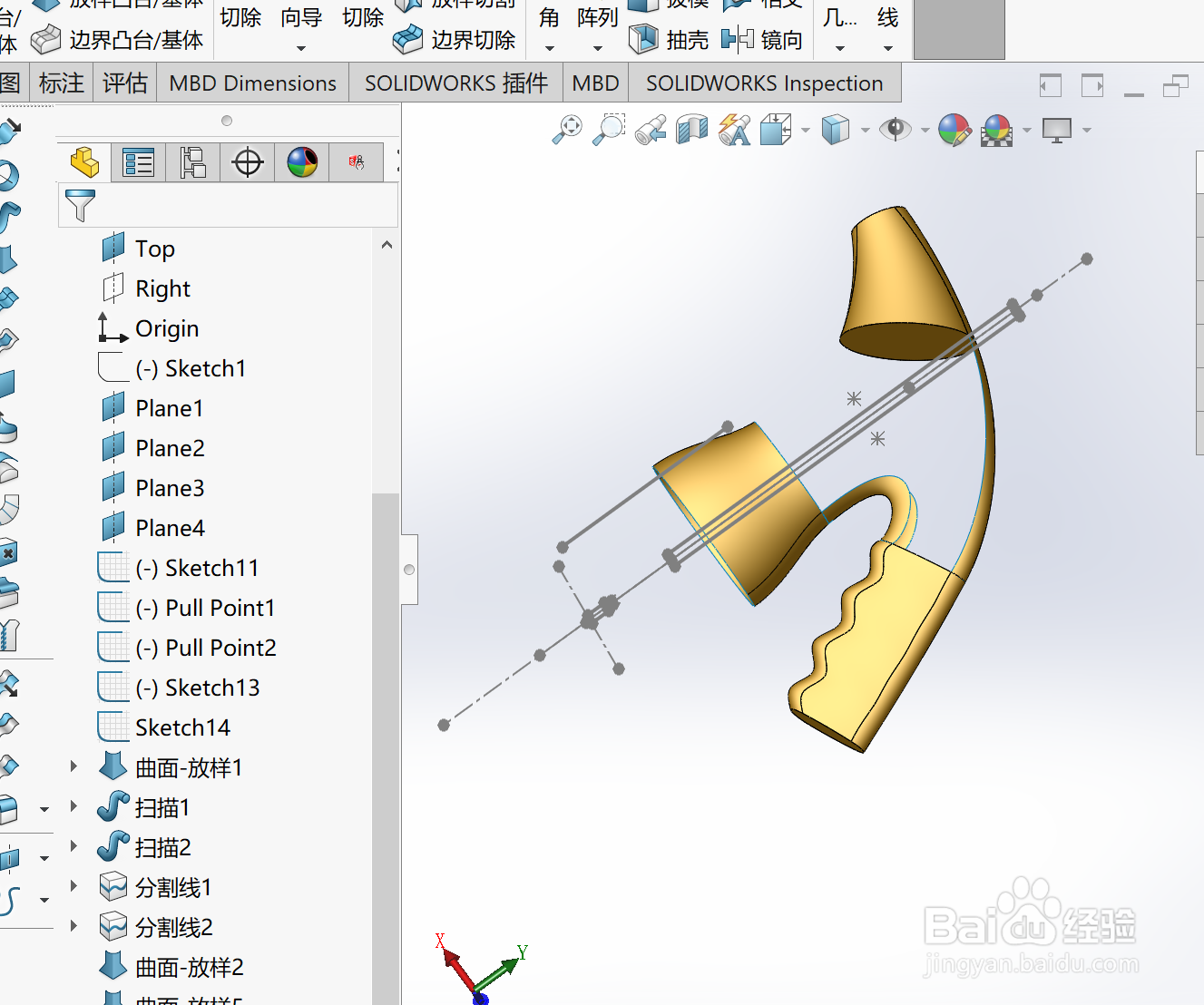Click feature tree scroll up arrow

tap(387, 245)
